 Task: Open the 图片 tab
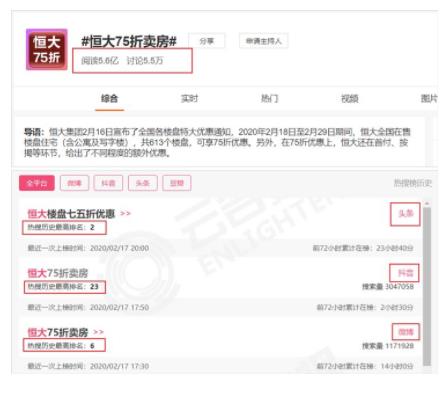coord(429,99)
